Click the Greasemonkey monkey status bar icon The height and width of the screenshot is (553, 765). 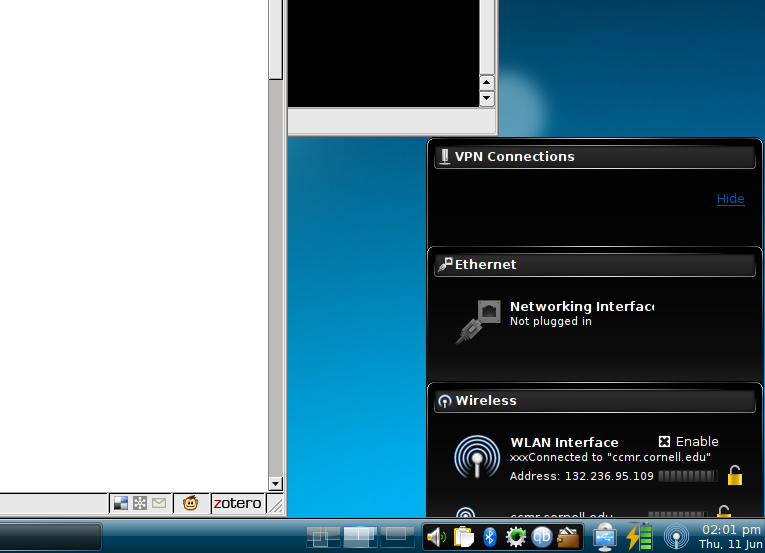190,503
